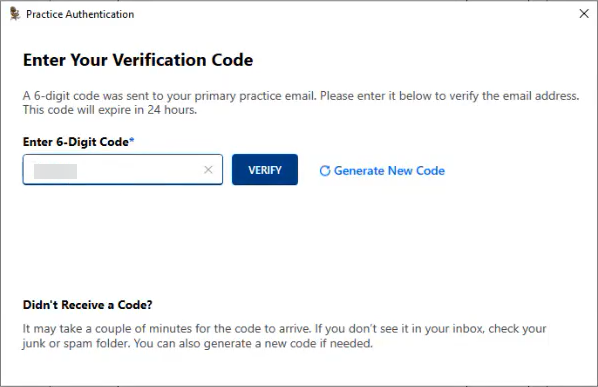Click the Didn't Receive a Code? heading
Screen dimensions: 598x387
click(87, 305)
